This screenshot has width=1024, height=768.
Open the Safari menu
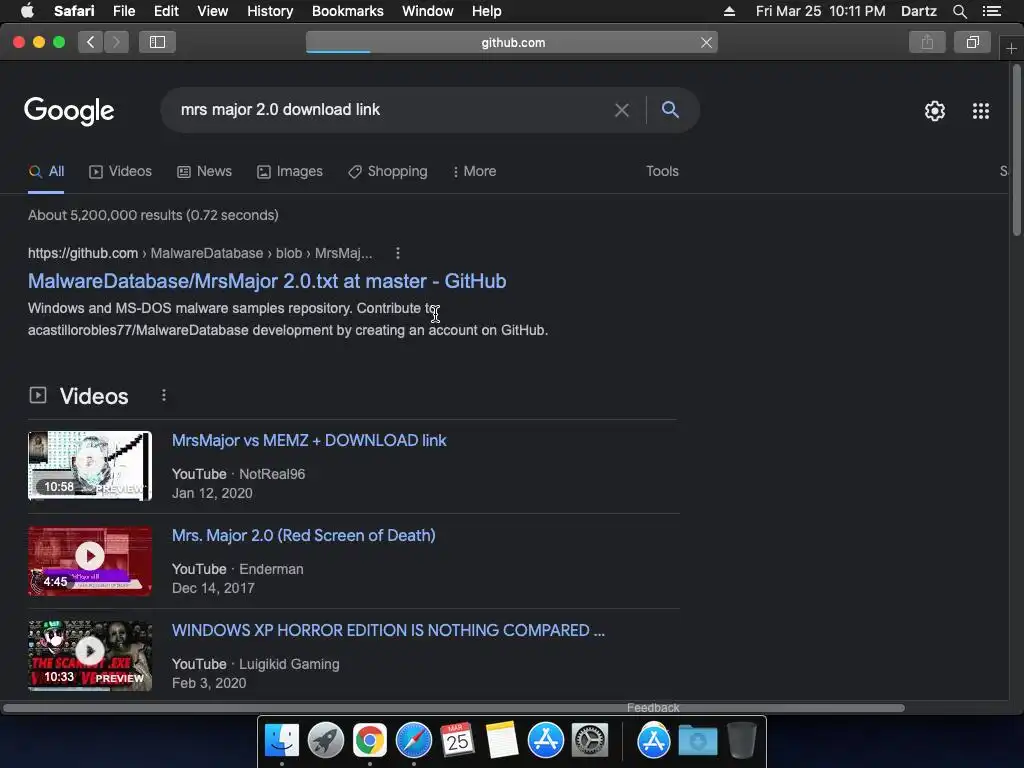pyautogui.click(x=74, y=11)
